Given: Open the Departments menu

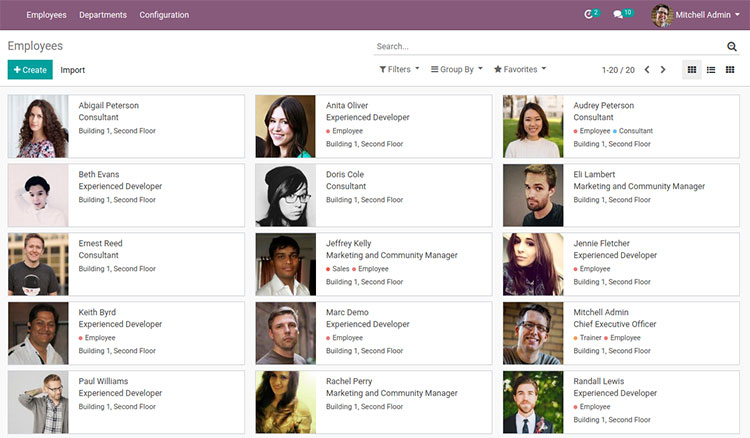Looking at the screenshot, I should 103,15.
